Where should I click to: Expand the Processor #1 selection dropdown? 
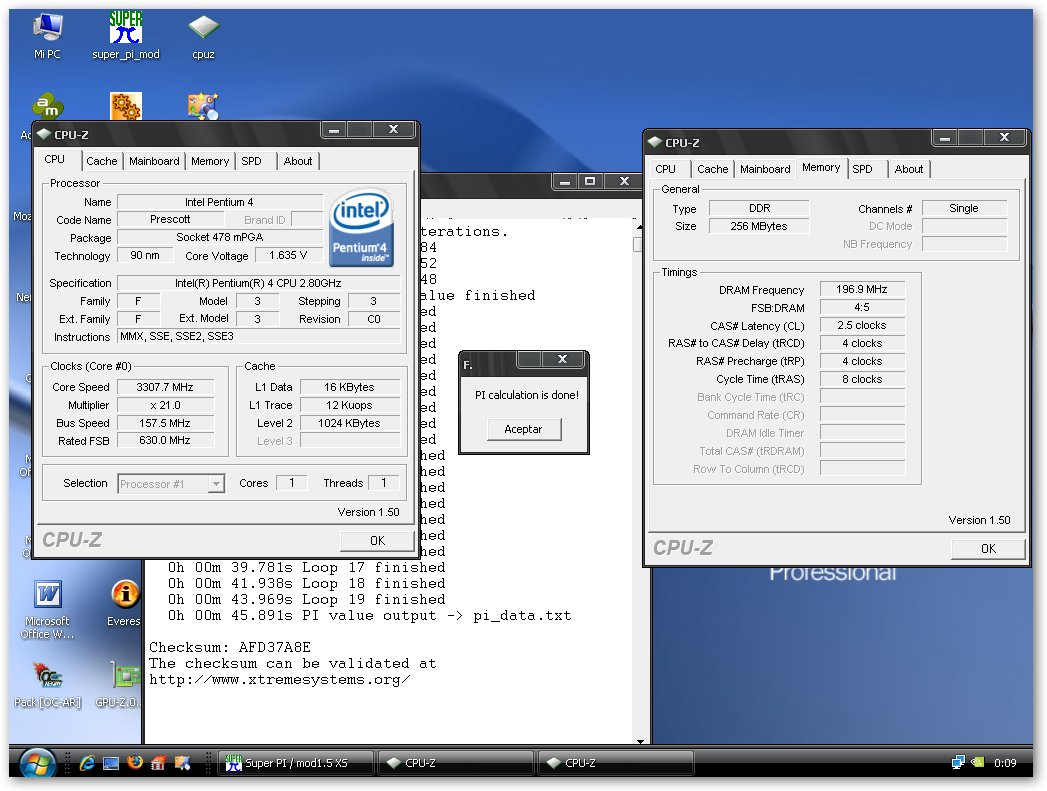216,483
